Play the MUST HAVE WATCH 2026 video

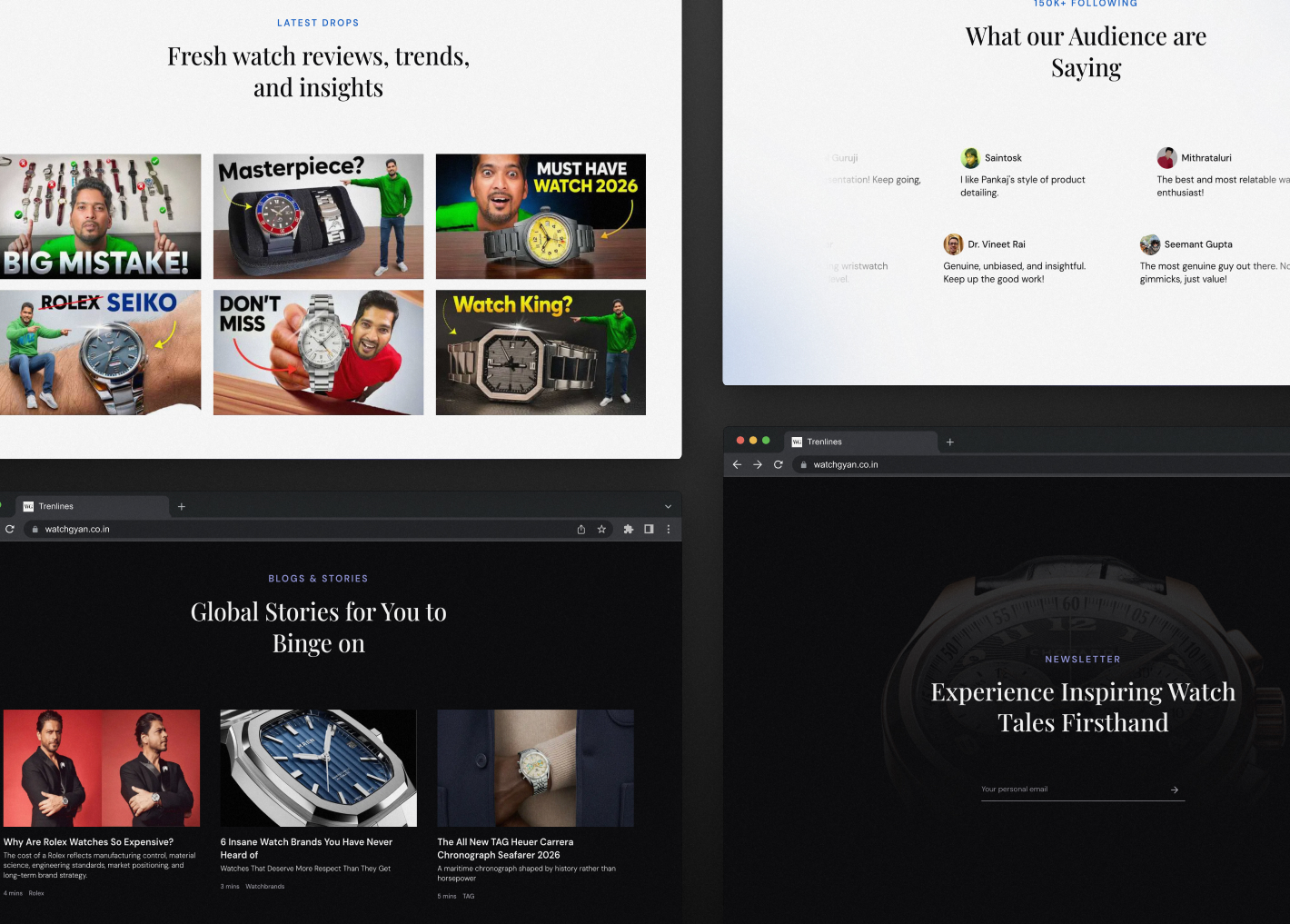point(541,216)
